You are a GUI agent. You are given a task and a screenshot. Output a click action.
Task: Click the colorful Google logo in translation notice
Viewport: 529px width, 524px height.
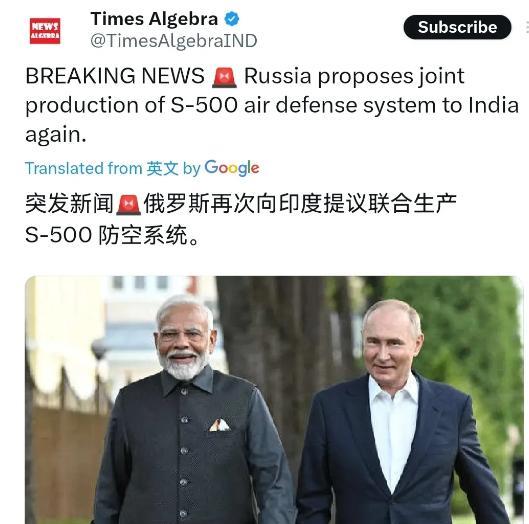click(x=232, y=168)
